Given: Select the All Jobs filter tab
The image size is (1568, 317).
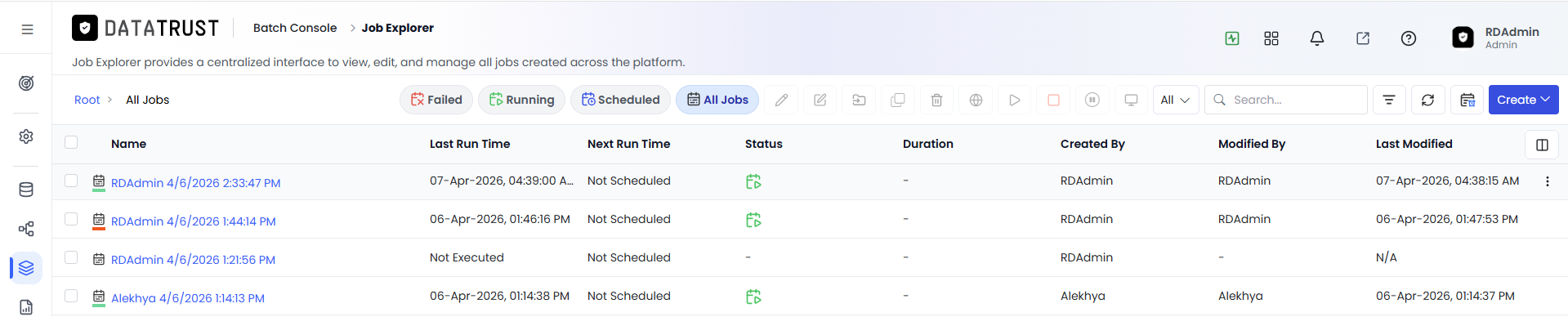Looking at the screenshot, I should (x=717, y=100).
